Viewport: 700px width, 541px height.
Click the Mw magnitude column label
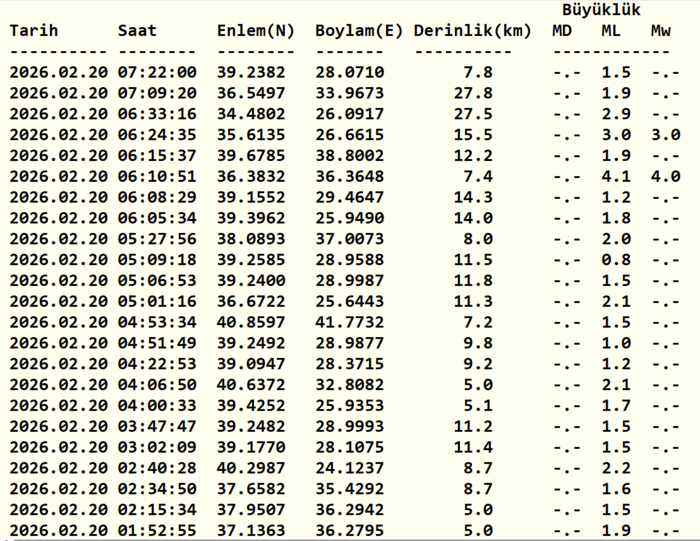(661, 30)
